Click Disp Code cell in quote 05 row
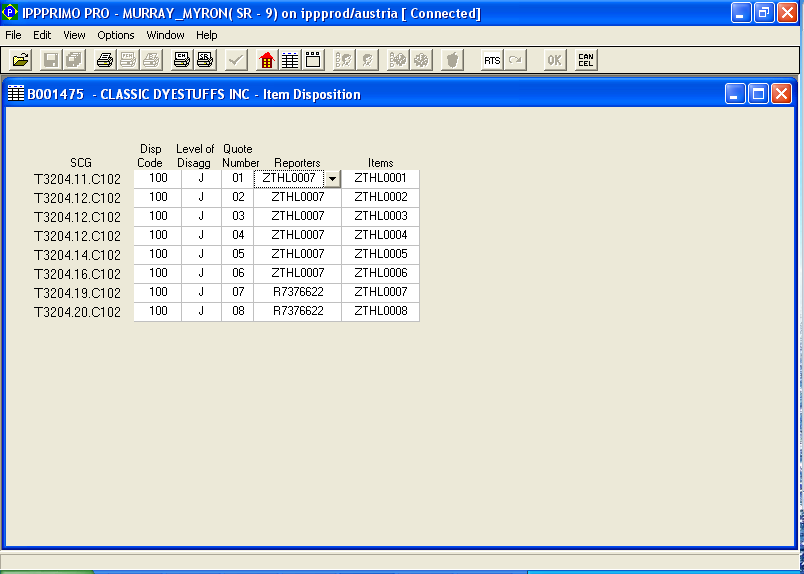 click(x=158, y=254)
